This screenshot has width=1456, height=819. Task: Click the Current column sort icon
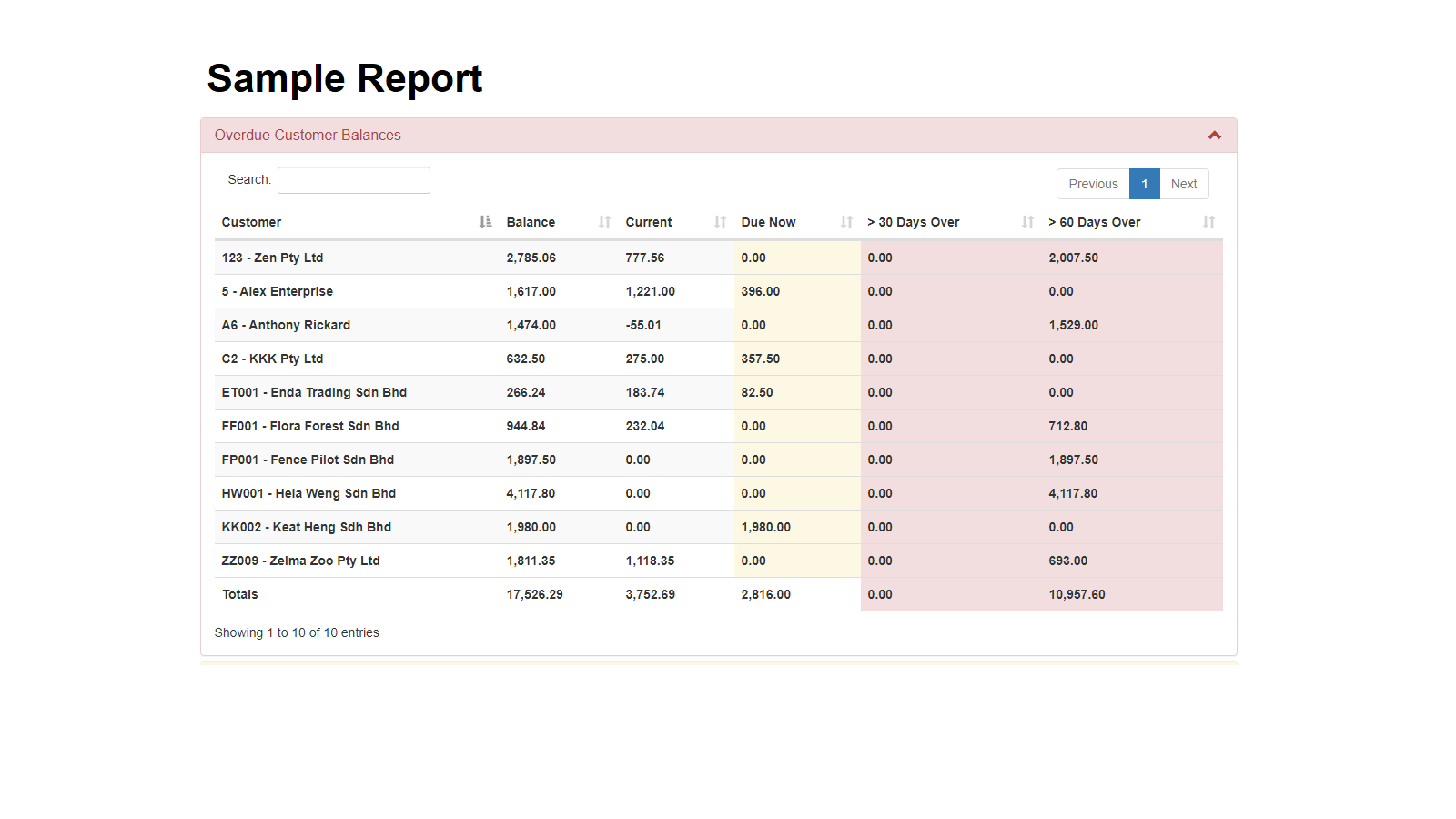coord(720,222)
